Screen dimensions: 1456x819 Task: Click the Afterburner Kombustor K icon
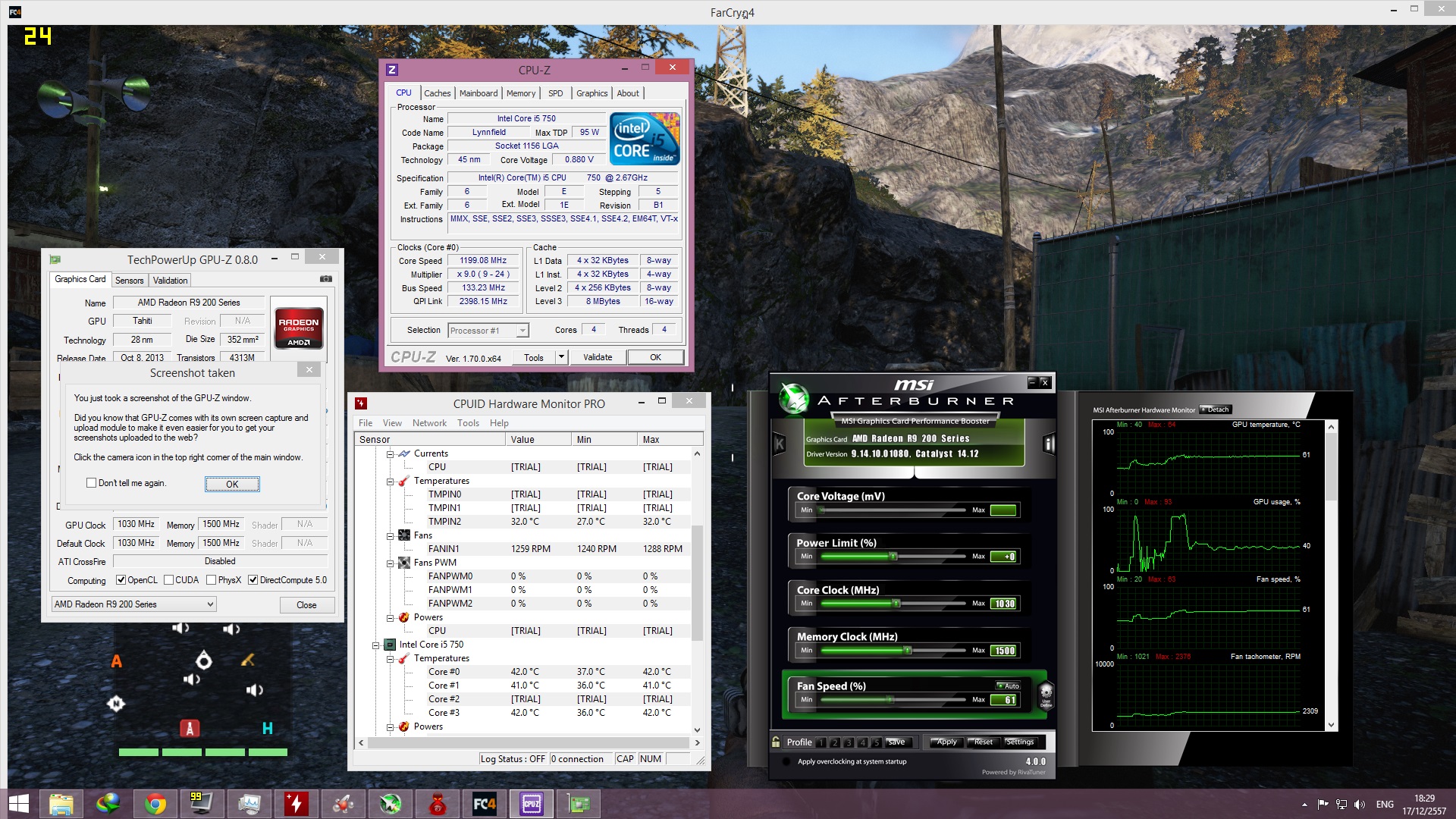[x=779, y=444]
